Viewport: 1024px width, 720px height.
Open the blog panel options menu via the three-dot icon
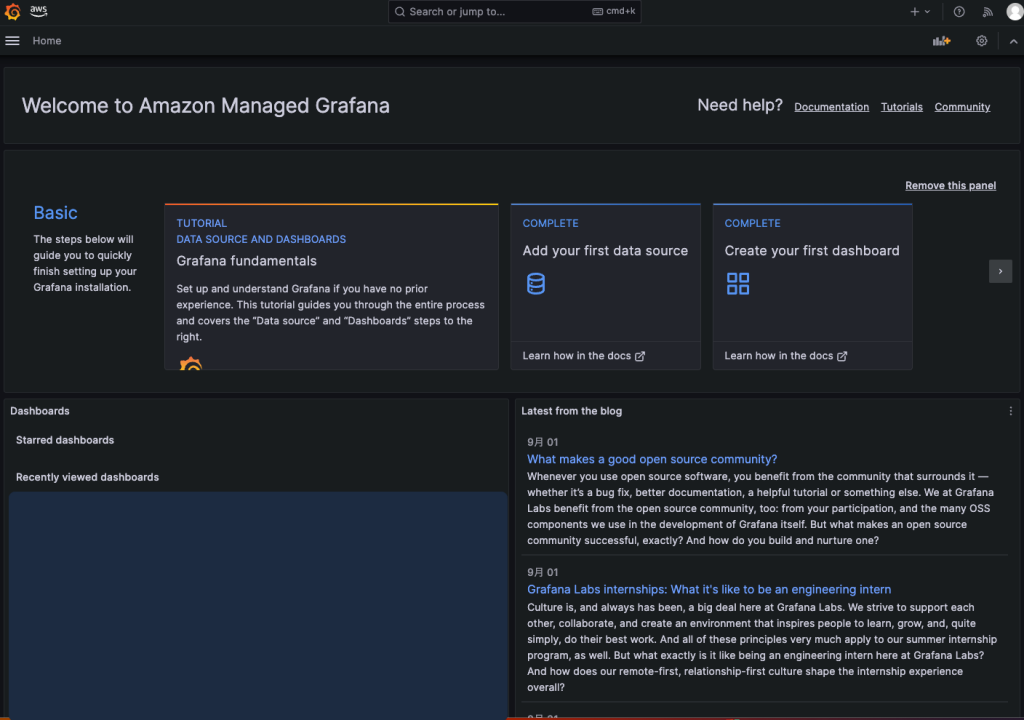(1010, 411)
